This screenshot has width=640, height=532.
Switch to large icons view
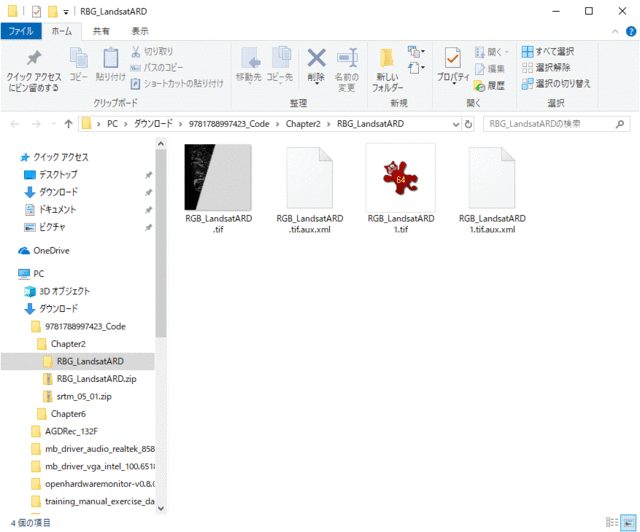click(629, 522)
